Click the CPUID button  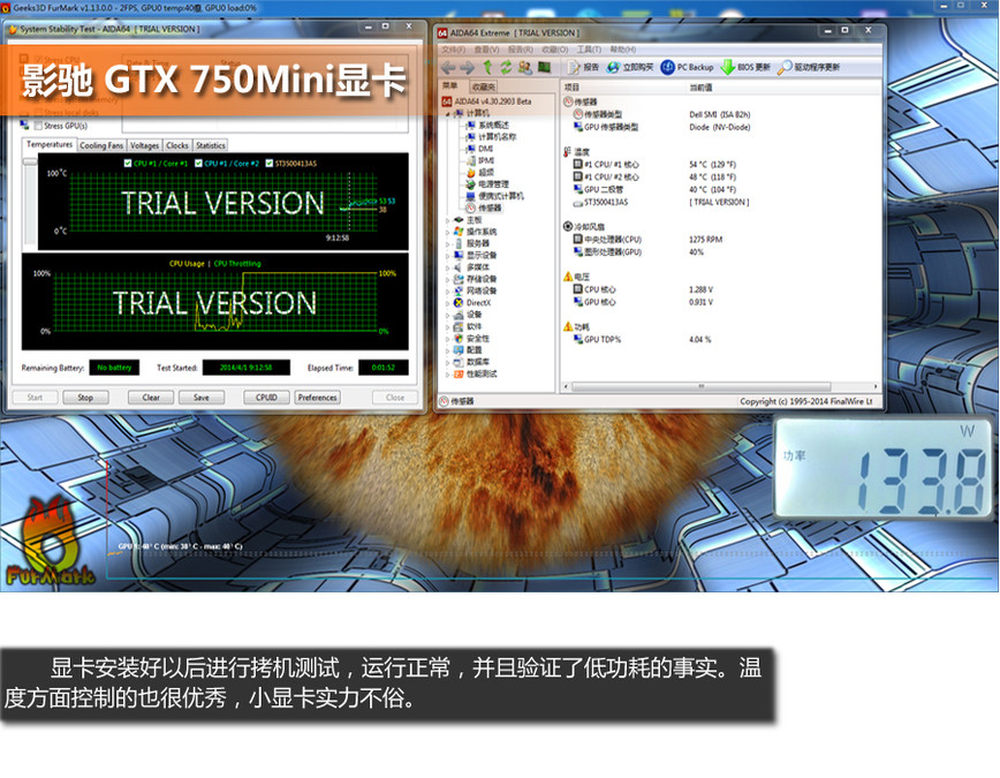pos(267,397)
